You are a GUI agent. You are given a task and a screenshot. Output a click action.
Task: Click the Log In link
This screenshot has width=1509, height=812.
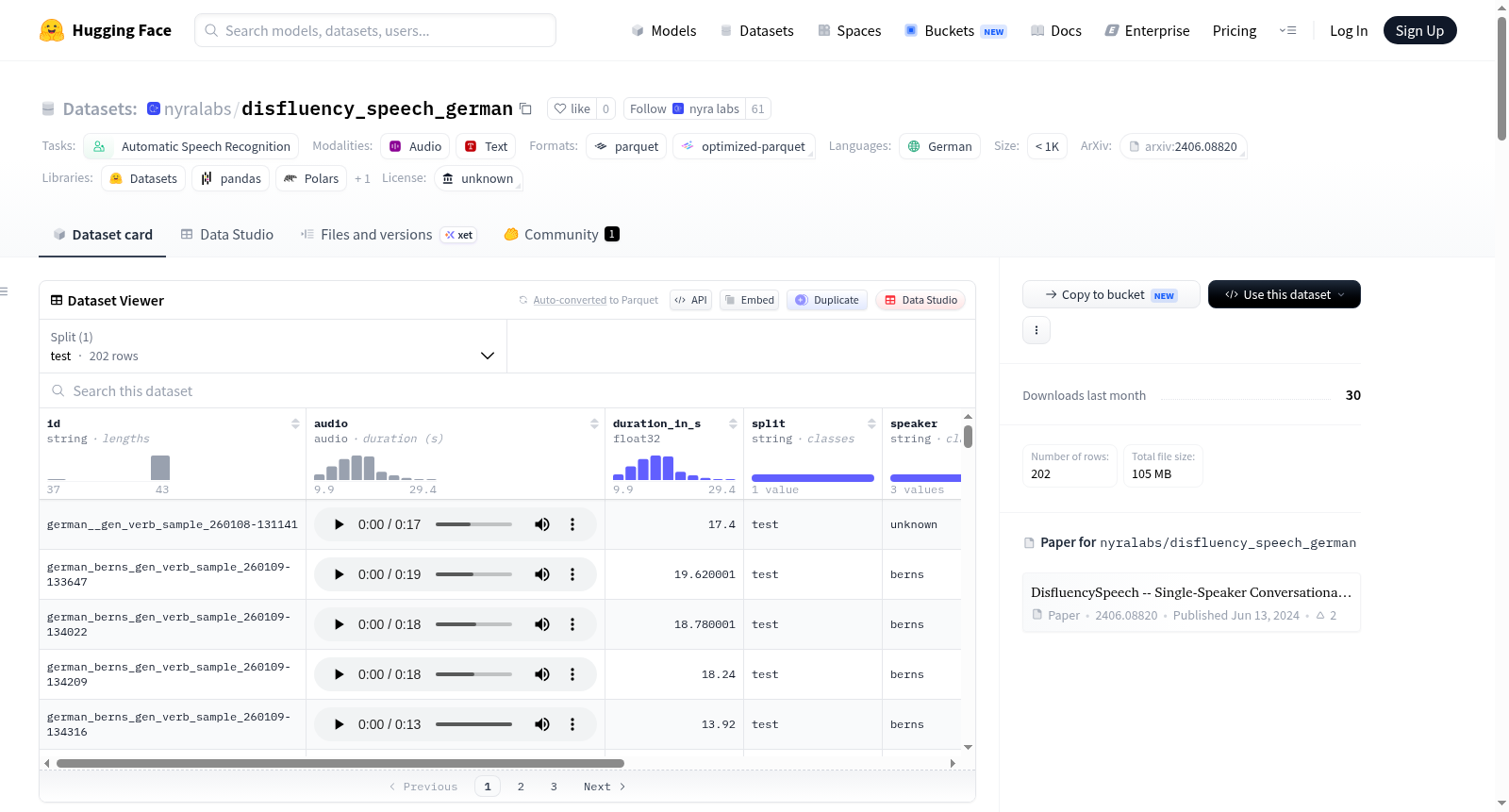(1349, 30)
